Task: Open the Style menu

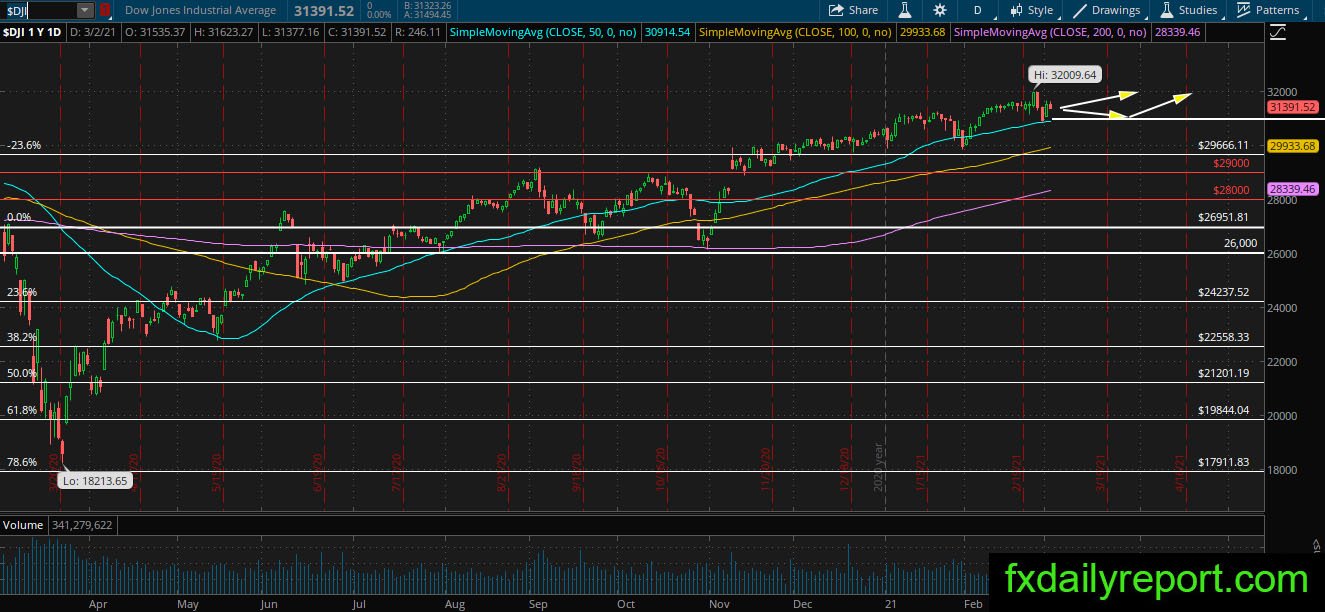Action: pyautogui.click(x=1031, y=10)
